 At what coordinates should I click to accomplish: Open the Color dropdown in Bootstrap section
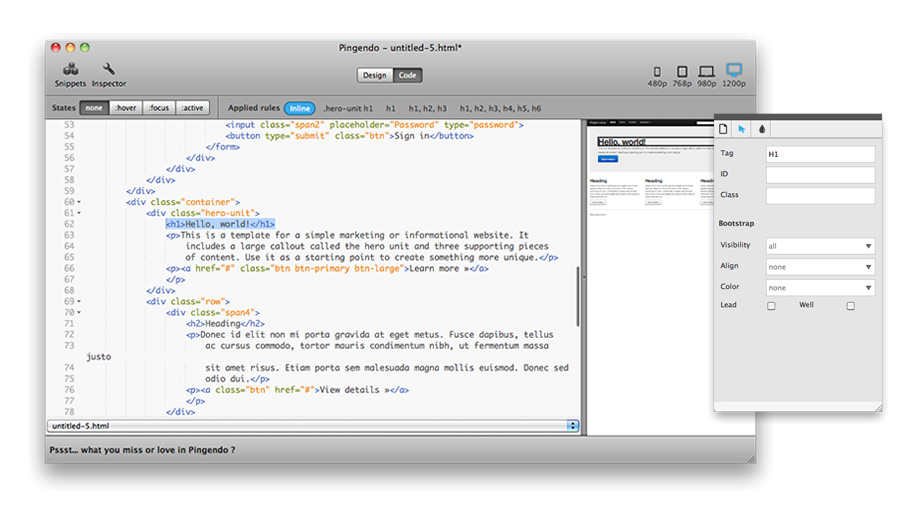point(820,288)
